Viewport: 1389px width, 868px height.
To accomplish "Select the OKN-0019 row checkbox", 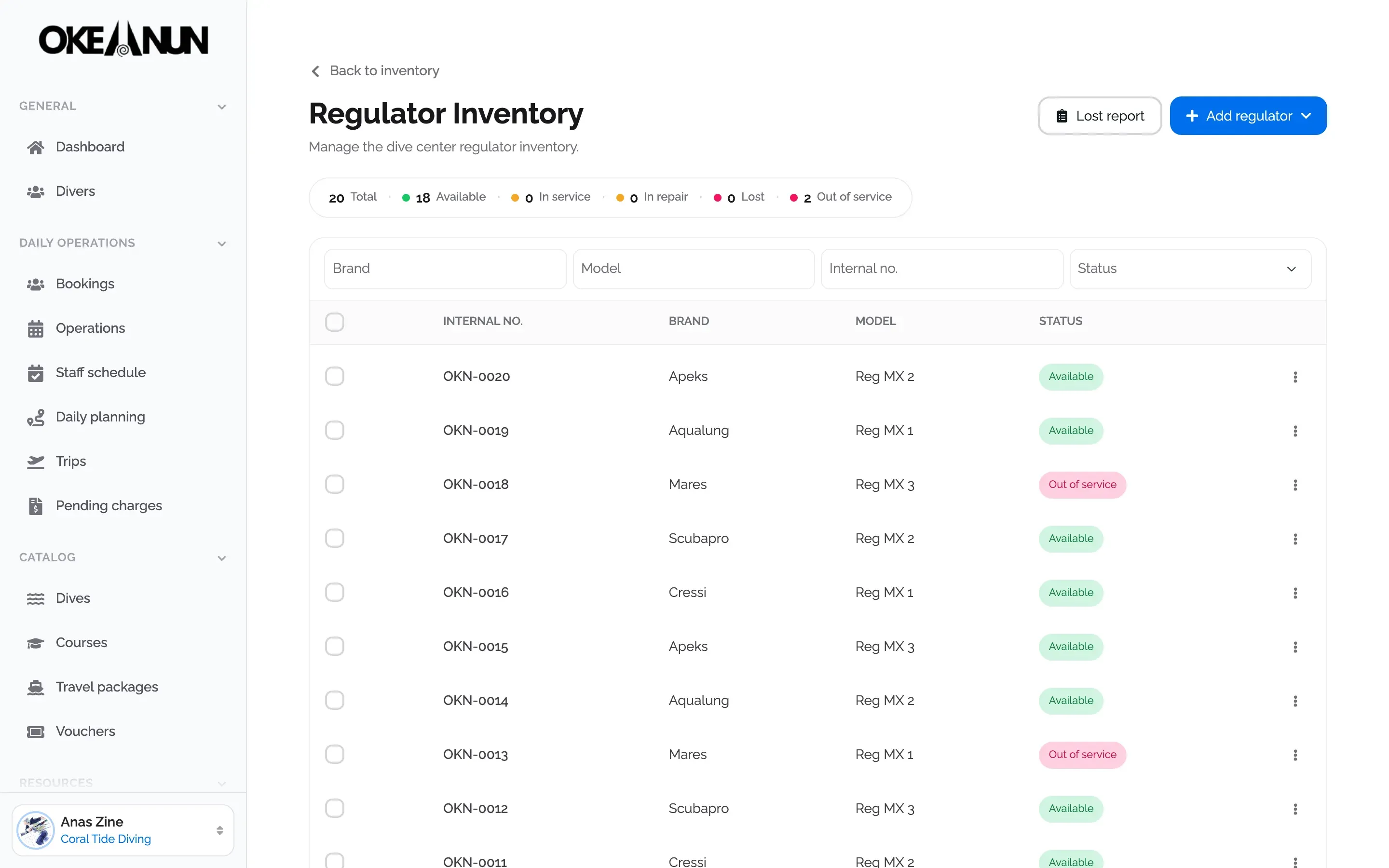I will point(335,430).
